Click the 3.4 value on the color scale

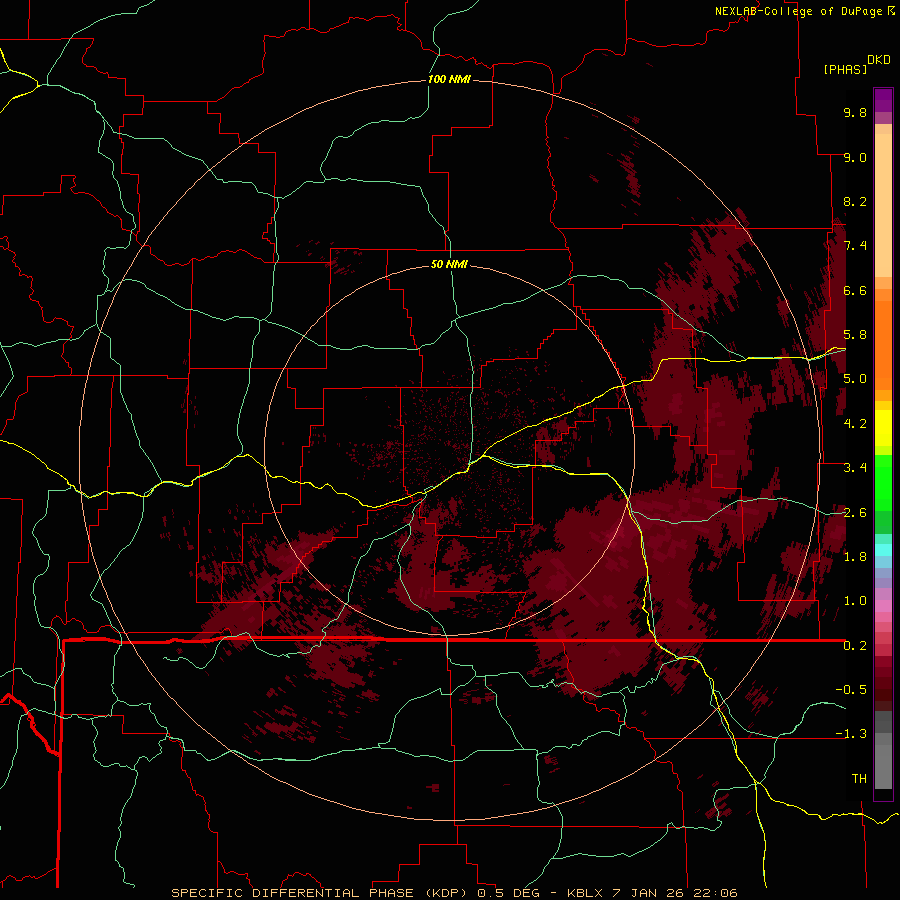point(855,468)
